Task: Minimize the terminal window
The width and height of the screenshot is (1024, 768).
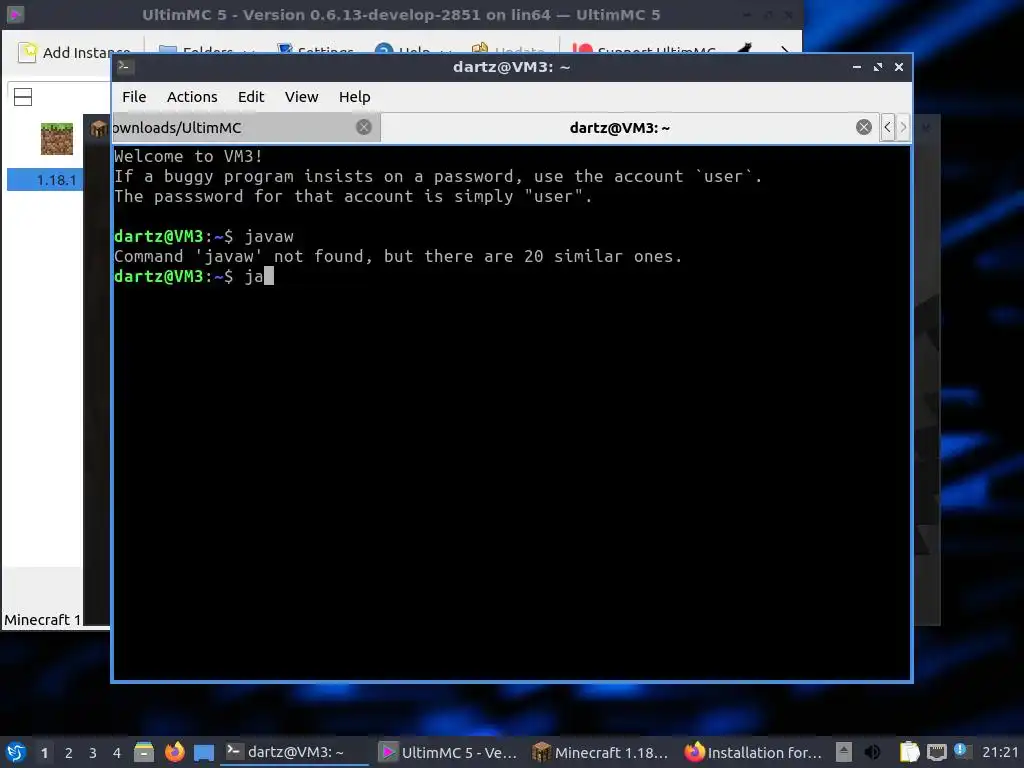Action: pos(857,67)
